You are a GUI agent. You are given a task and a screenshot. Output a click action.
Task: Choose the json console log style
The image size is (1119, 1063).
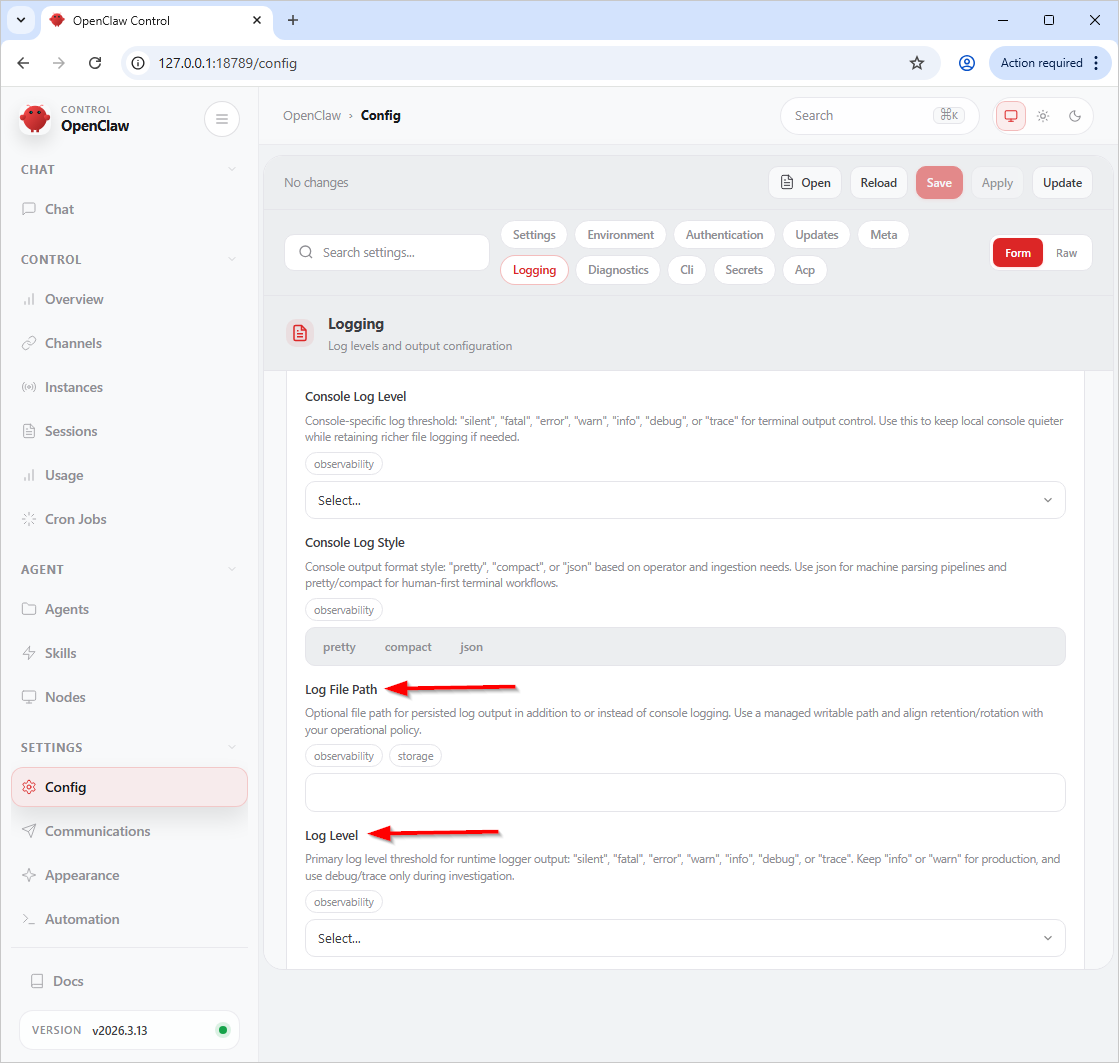pyautogui.click(x=471, y=647)
